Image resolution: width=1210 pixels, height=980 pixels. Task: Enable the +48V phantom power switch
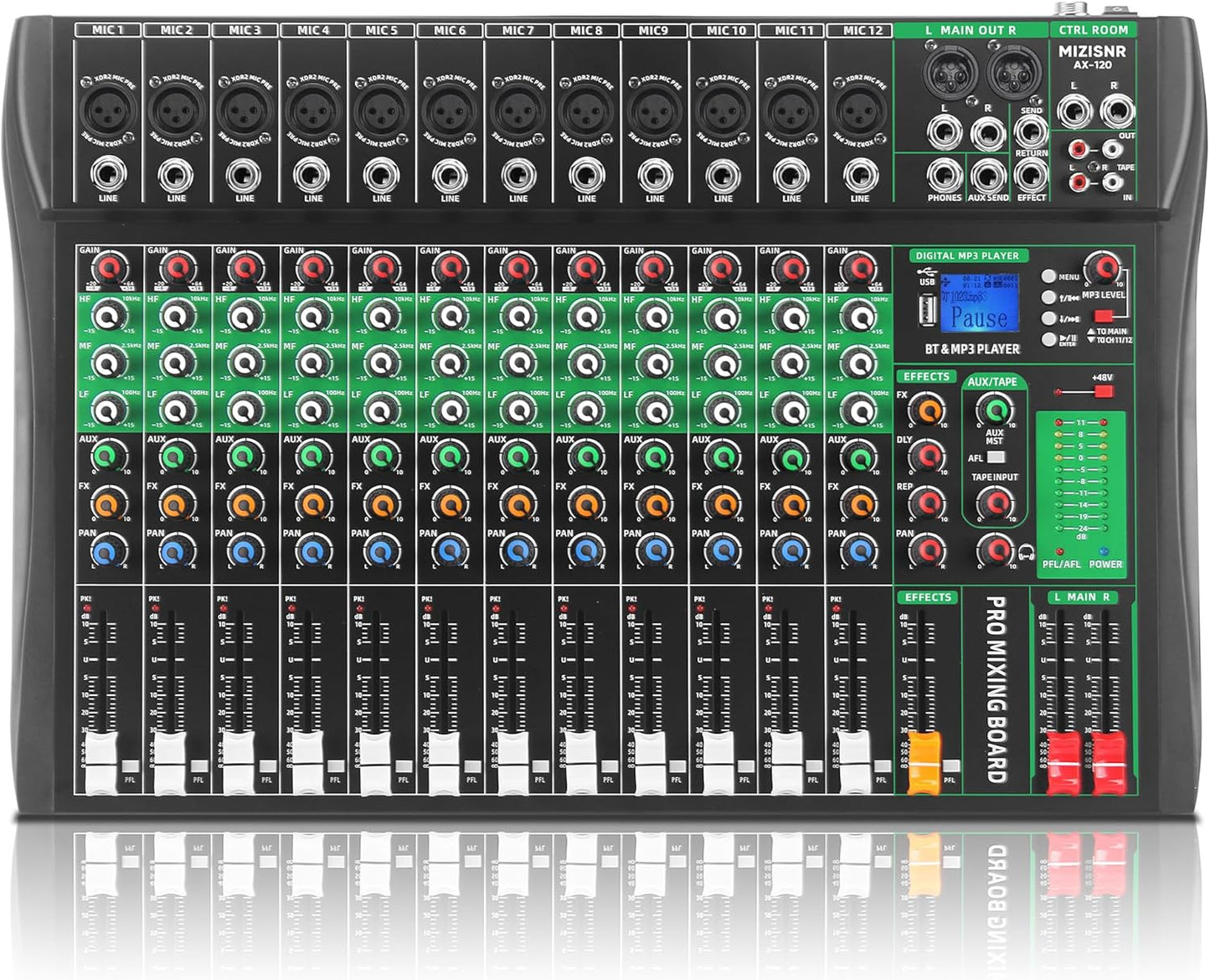1102,389
